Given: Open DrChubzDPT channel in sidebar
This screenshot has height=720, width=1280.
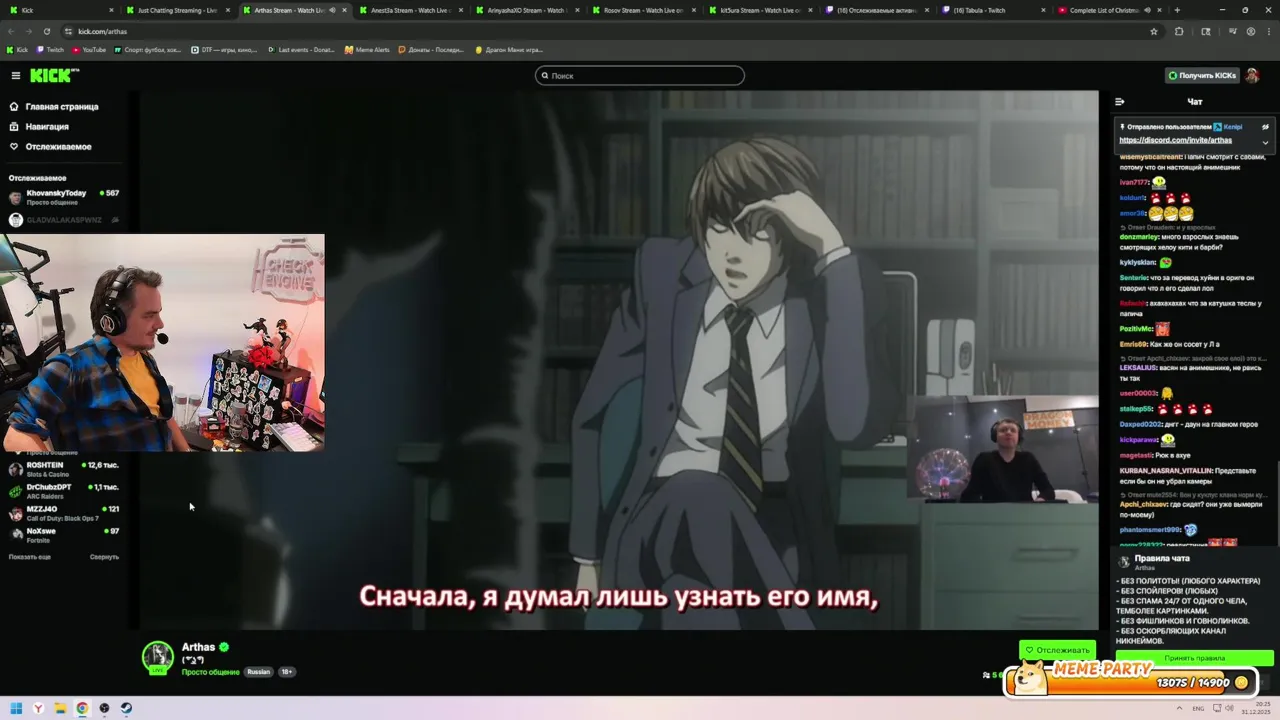Looking at the screenshot, I should (64, 491).
